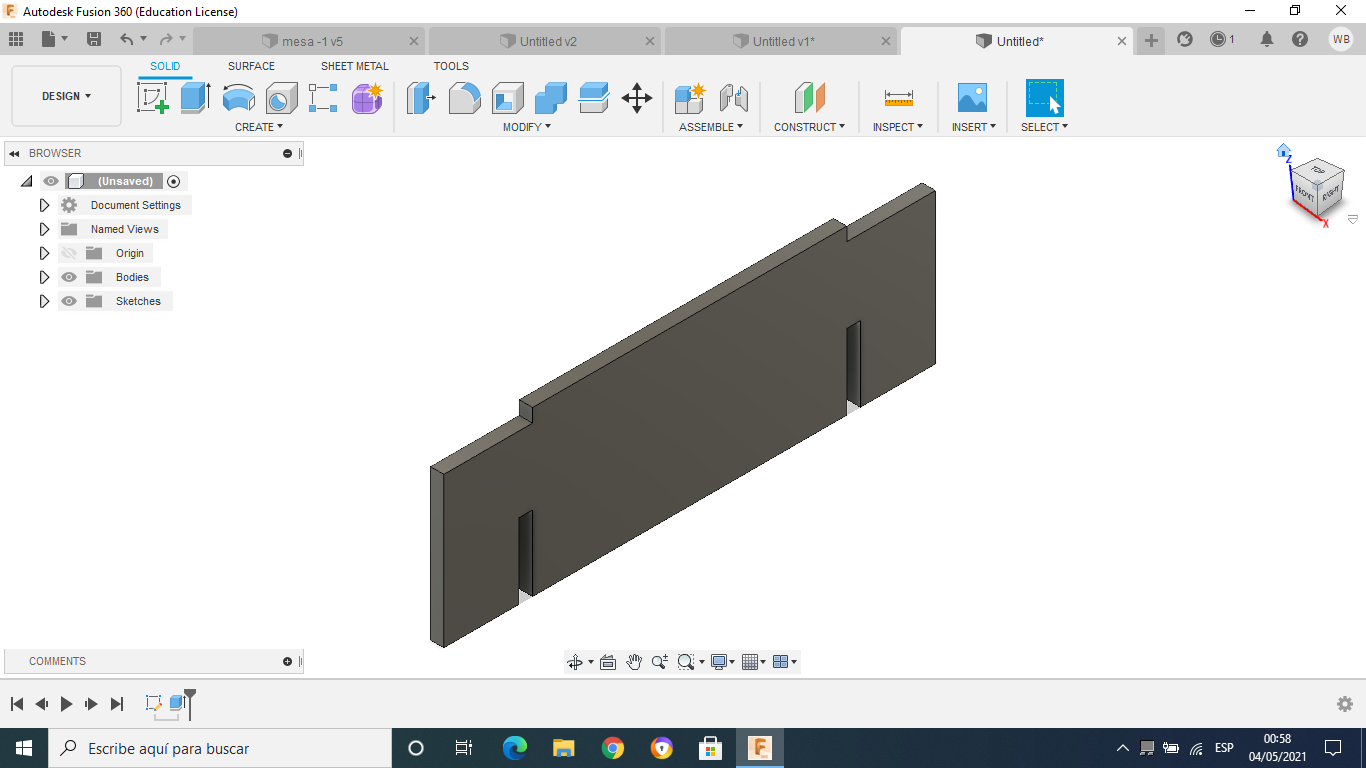Open the MODIFY dropdown menu
This screenshot has width=1366, height=768.
[x=526, y=127]
